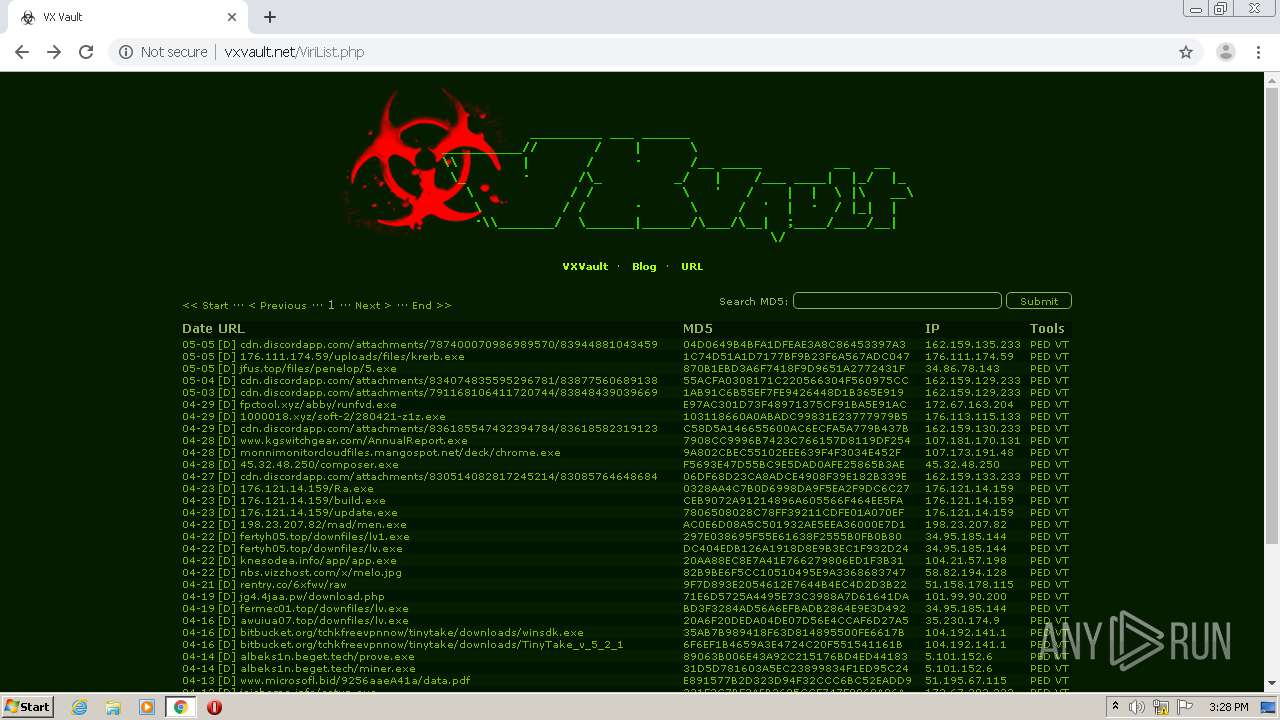Viewport: 1280px width, 720px height.
Task: Click knesodea.info/app/app.exe URL
Action: [x=318, y=561]
